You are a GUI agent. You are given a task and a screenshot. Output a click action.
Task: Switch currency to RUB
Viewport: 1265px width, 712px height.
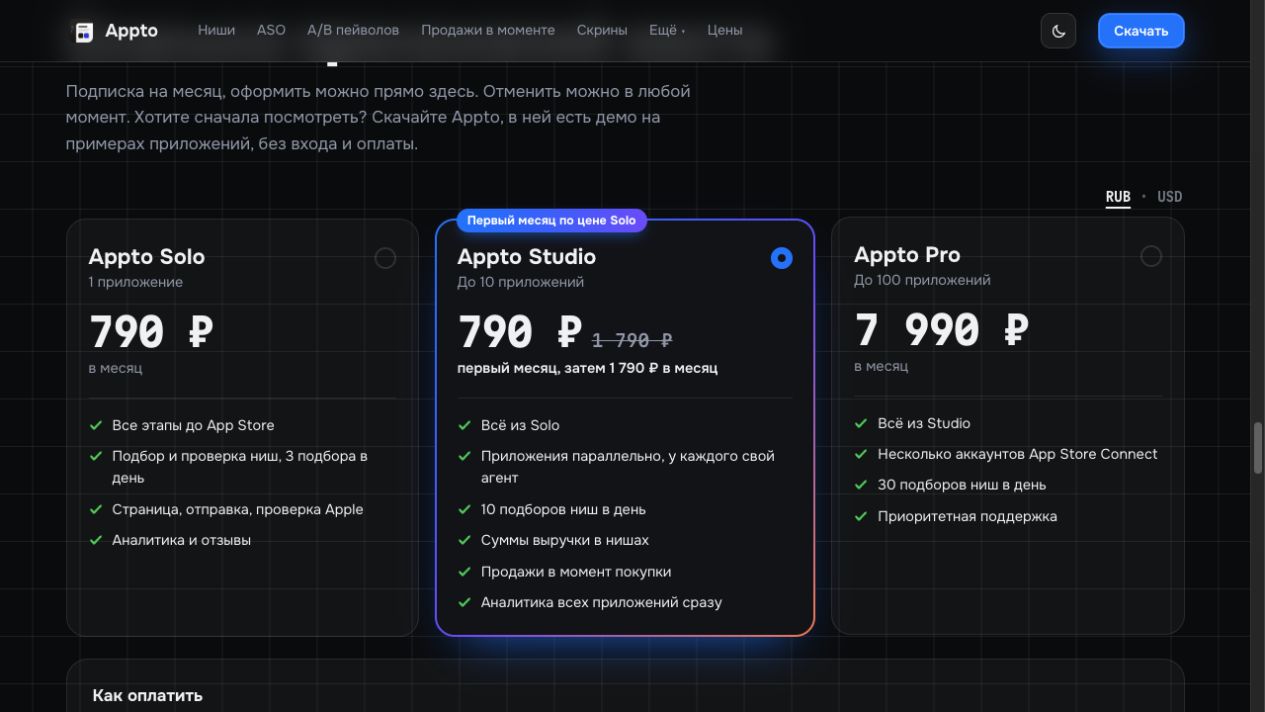click(x=1118, y=197)
